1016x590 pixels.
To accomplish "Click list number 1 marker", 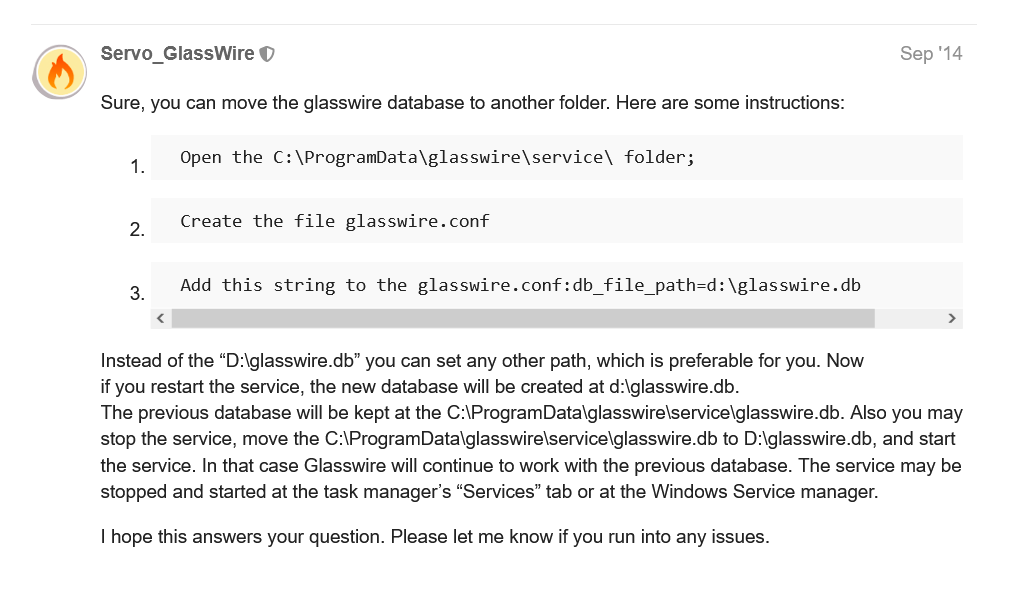I will click(137, 167).
